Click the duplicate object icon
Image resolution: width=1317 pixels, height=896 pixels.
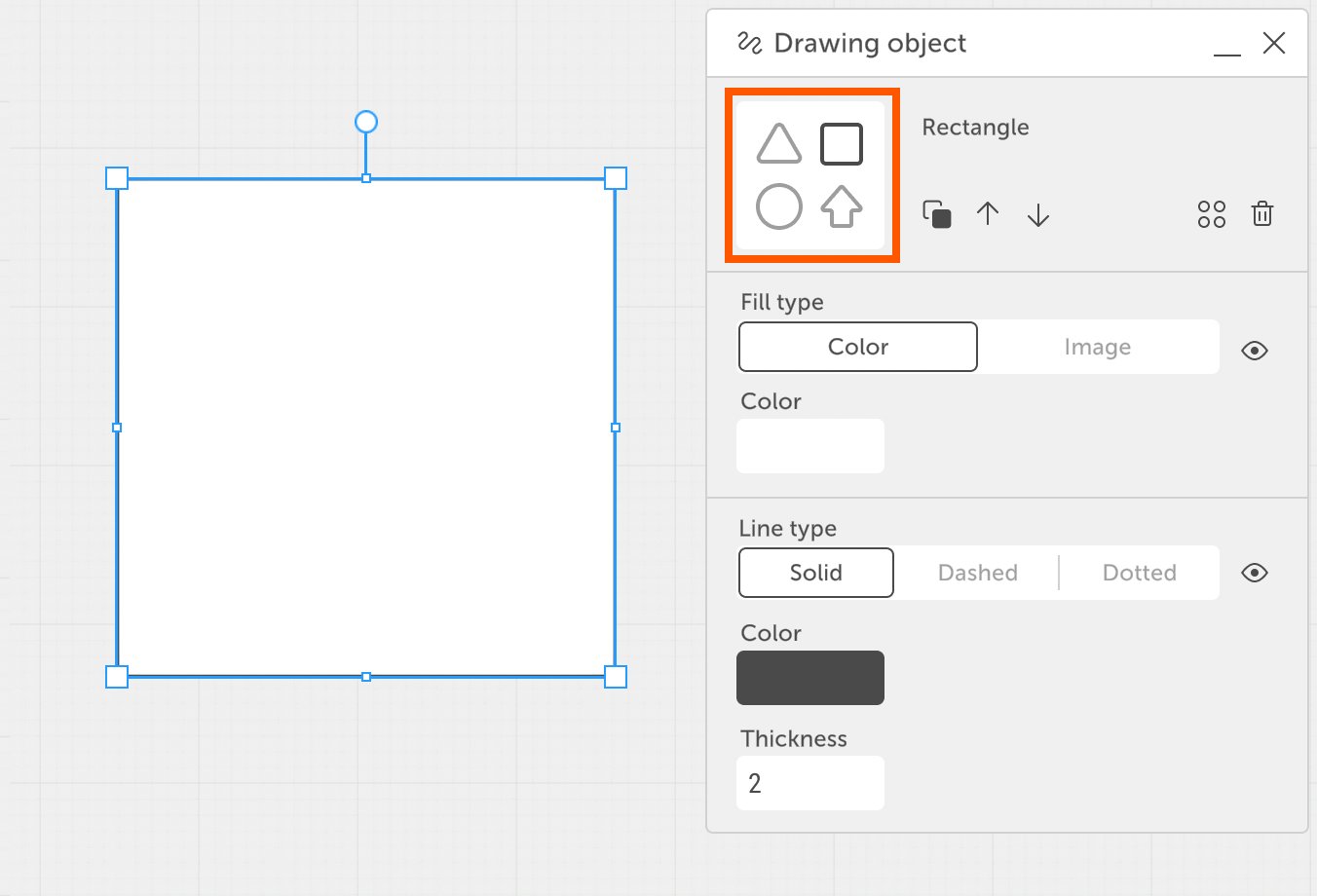point(937,214)
